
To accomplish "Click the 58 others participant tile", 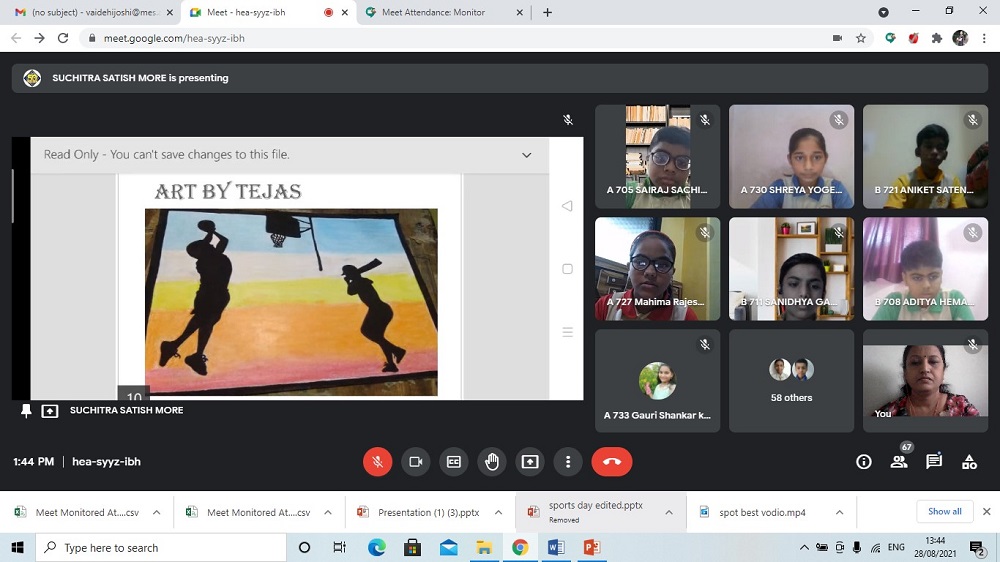I will tap(791, 381).
